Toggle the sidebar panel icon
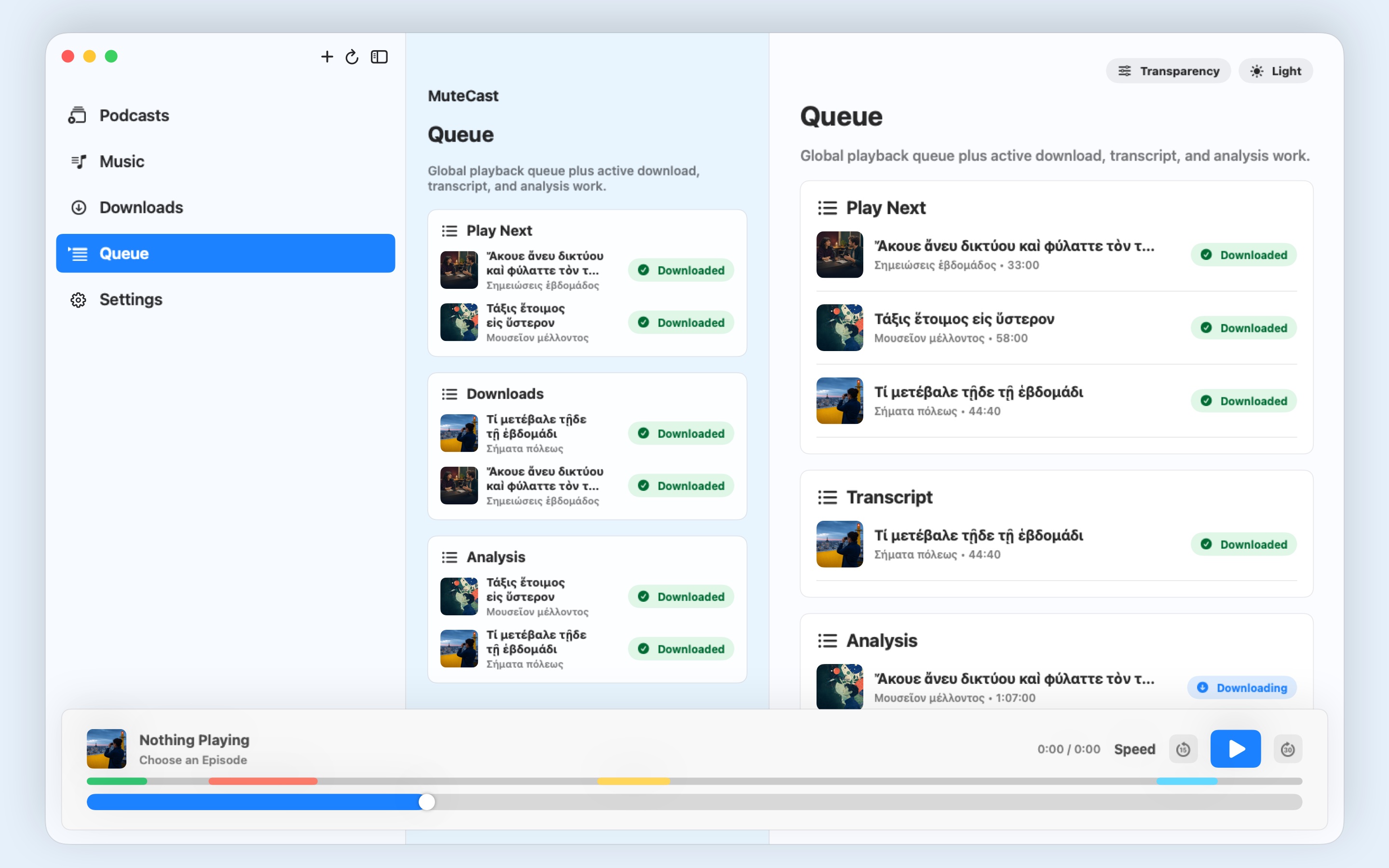The image size is (1389, 868). click(x=379, y=56)
